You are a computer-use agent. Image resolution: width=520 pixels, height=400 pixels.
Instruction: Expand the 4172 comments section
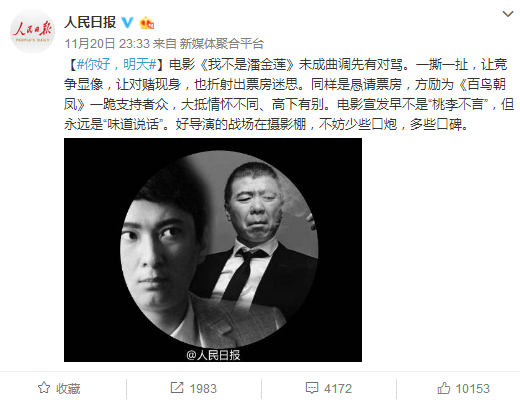[x=329, y=388]
